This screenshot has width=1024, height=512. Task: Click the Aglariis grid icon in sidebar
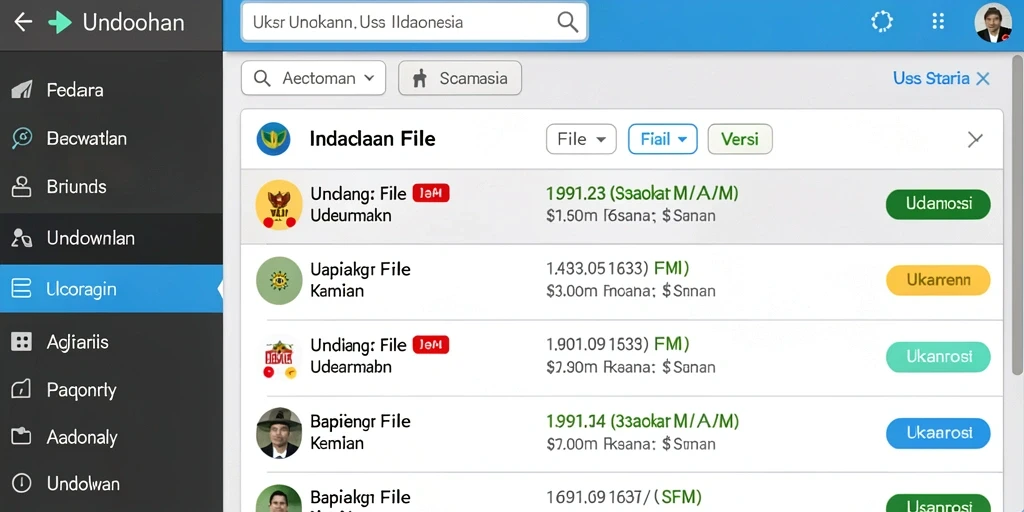point(22,342)
